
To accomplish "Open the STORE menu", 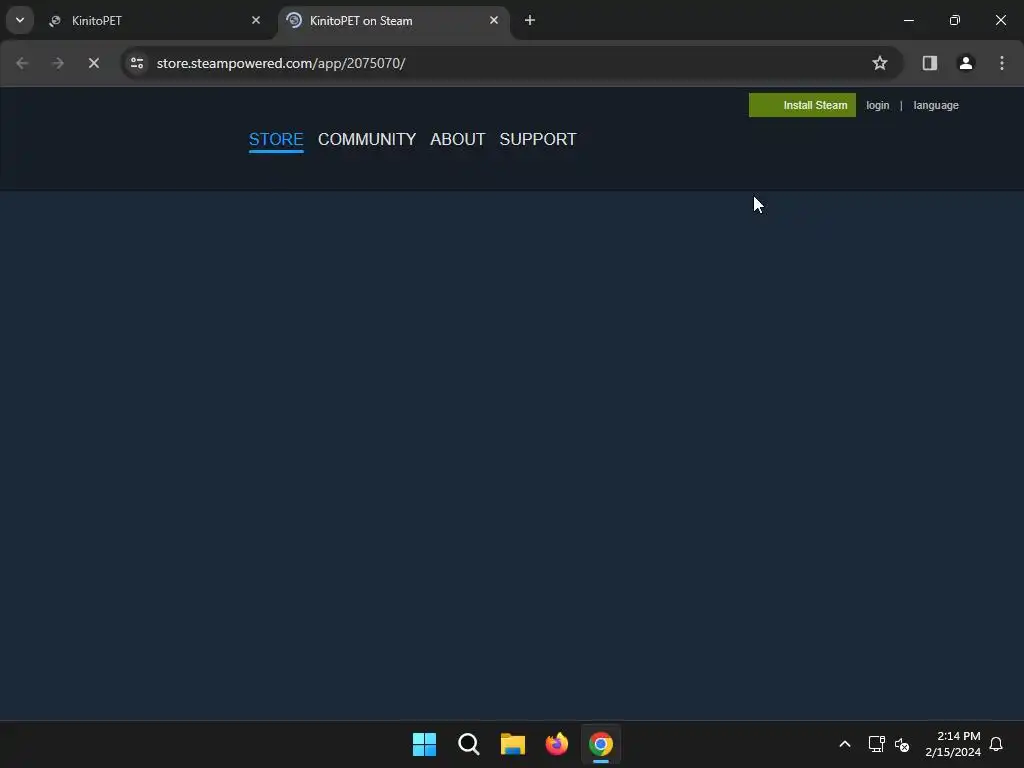I will point(276,139).
